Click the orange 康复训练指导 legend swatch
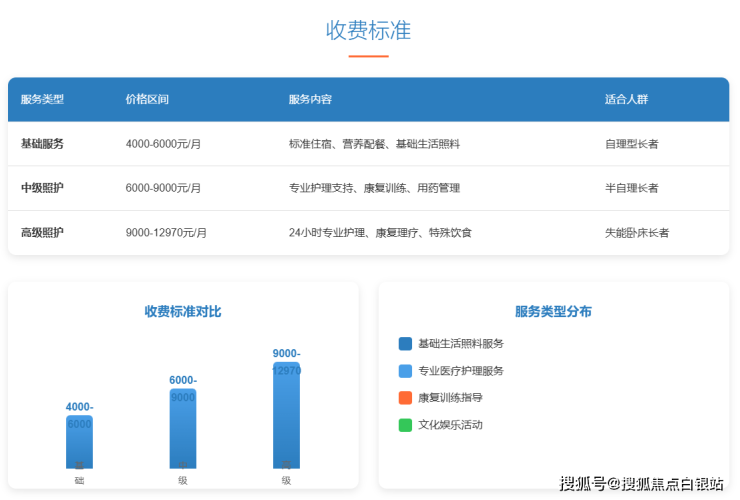 405,398
